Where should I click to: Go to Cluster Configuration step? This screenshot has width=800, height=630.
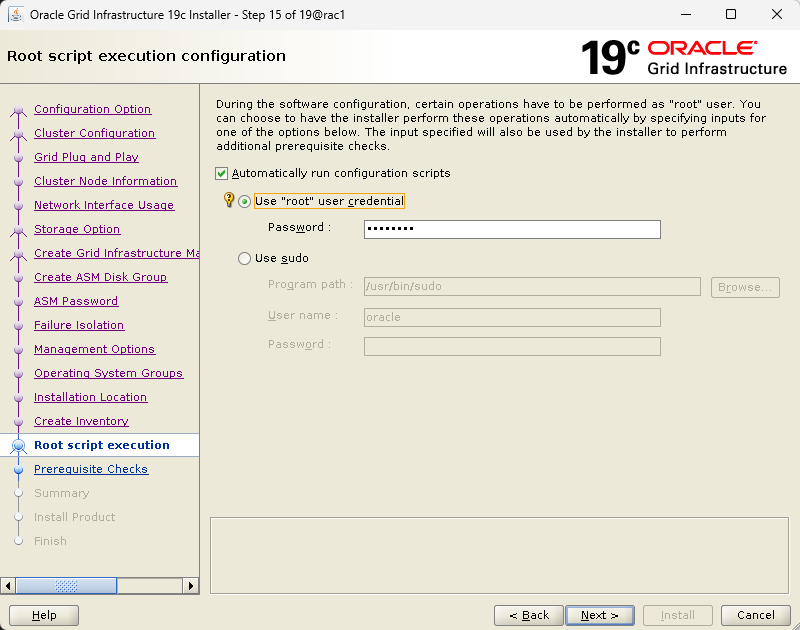94,133
